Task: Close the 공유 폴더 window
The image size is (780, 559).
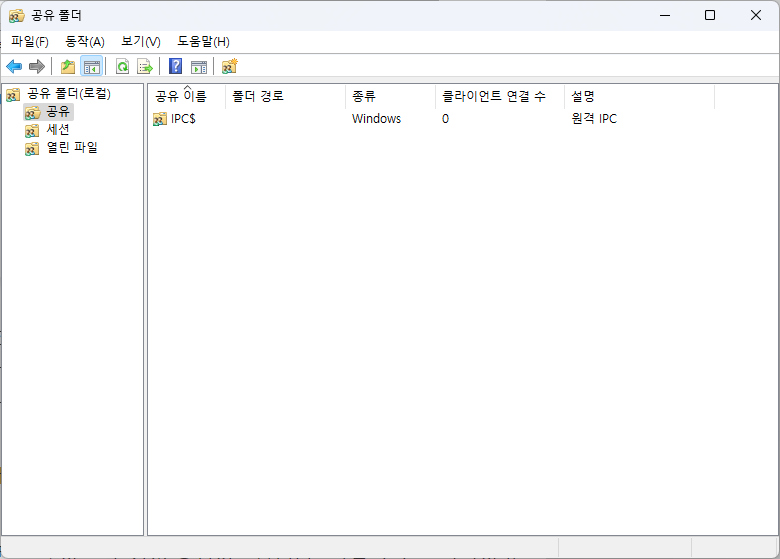Action: coord(756,15)
